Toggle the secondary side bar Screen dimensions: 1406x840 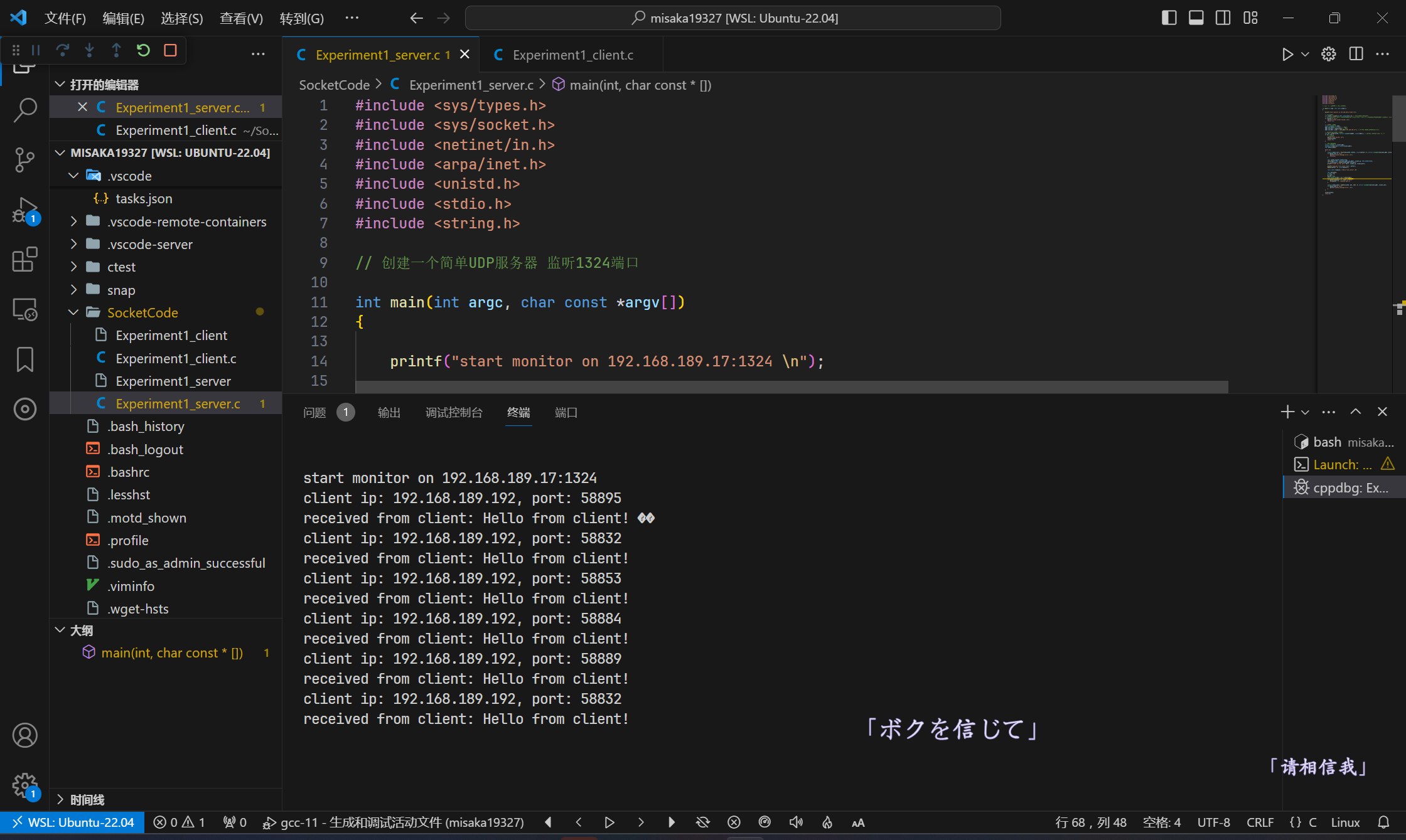1223,18
